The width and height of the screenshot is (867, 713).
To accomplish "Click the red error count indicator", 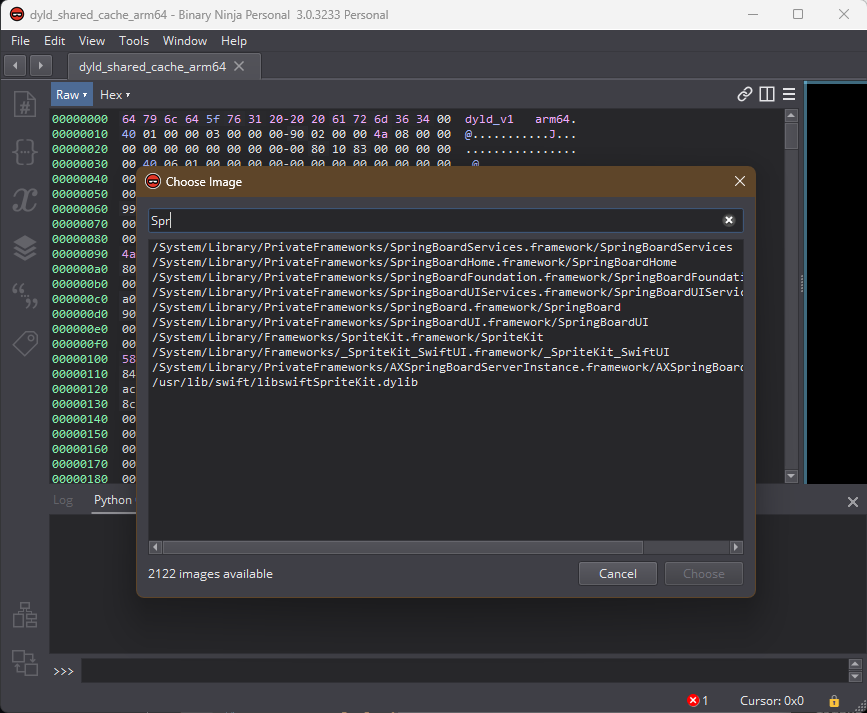I will (698, 701).
